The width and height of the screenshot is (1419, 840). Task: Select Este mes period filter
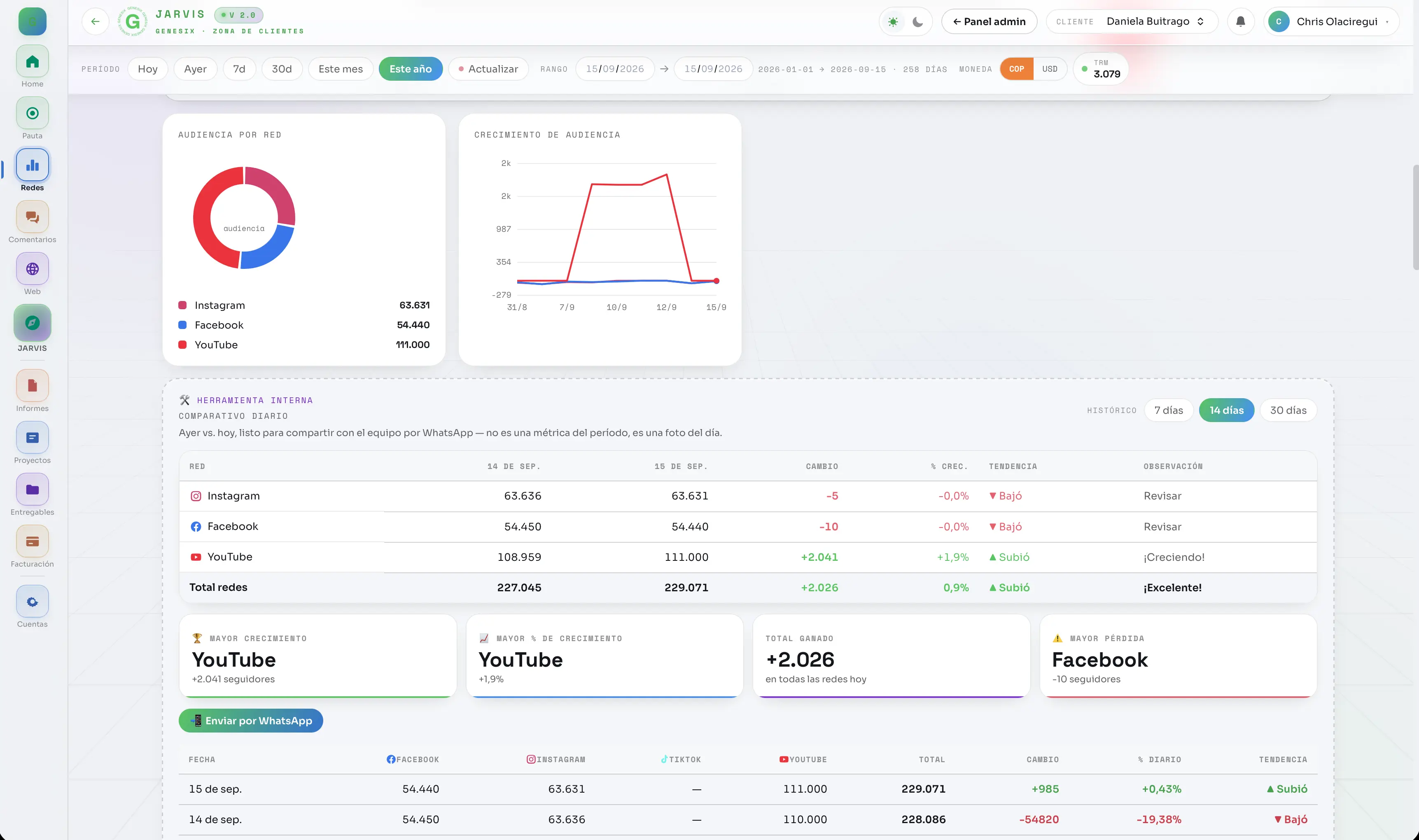(x=341, y=69)
